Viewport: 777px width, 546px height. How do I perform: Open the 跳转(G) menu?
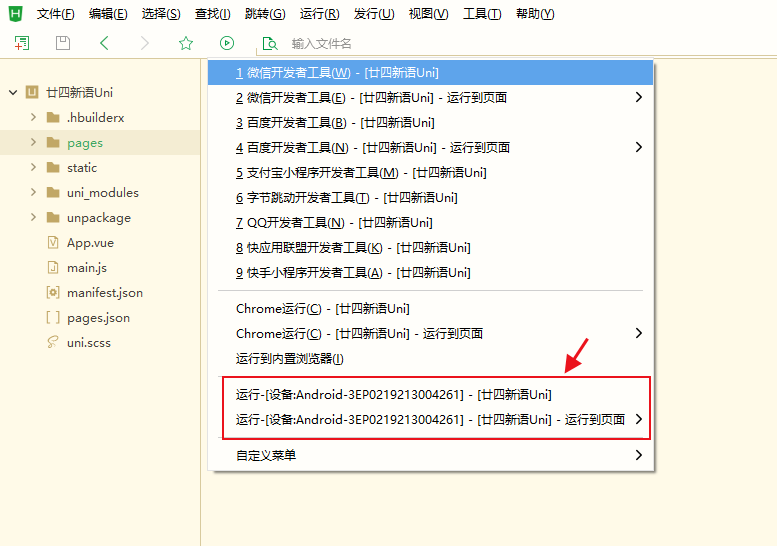coord(265,14)
